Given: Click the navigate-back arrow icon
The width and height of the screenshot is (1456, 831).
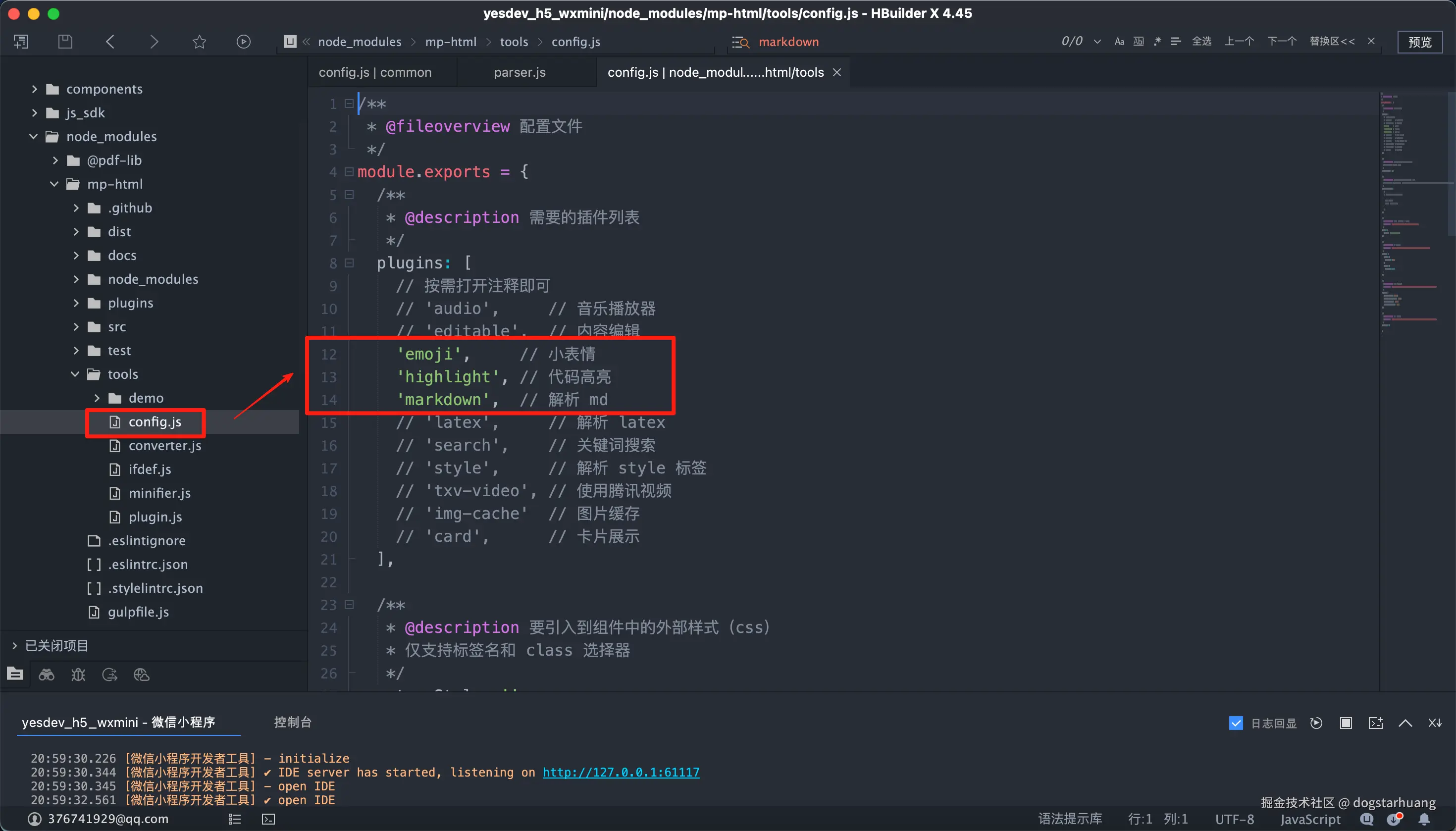Looking at the screenshot, I should (x=109, y=41).
